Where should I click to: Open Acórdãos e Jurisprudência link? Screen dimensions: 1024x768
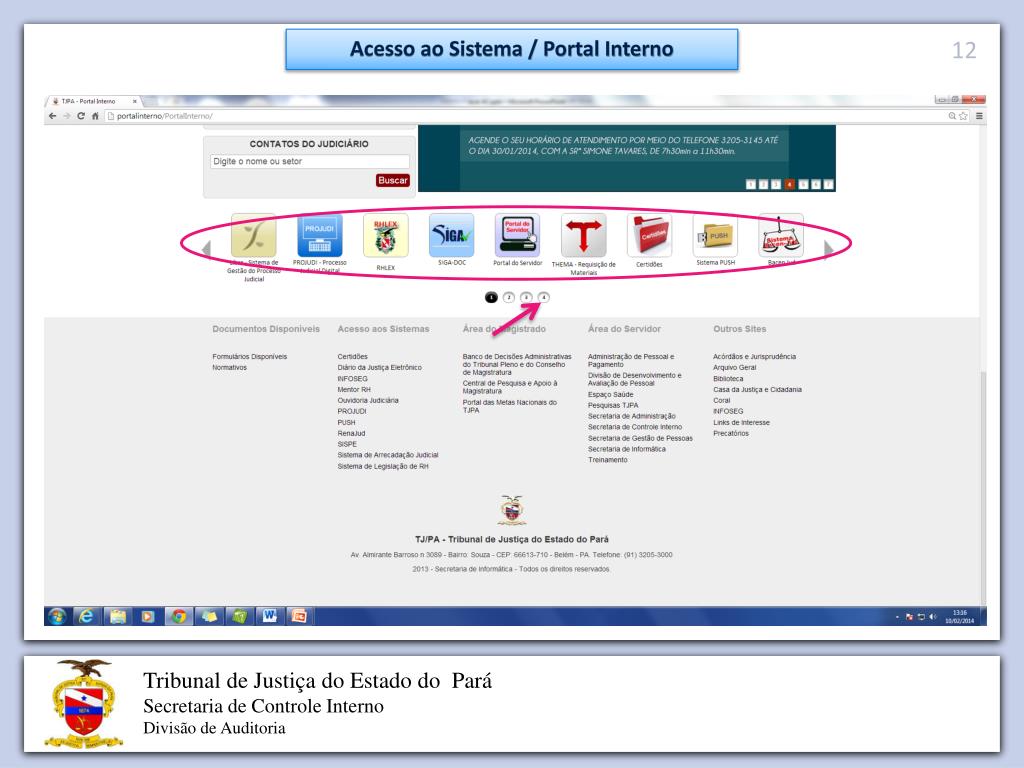point(754,357)
